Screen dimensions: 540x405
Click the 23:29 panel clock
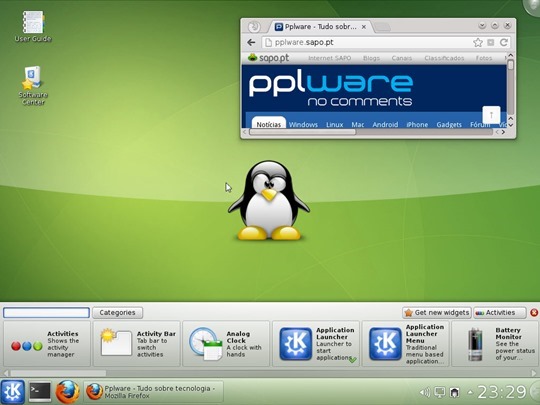(501, 392)
